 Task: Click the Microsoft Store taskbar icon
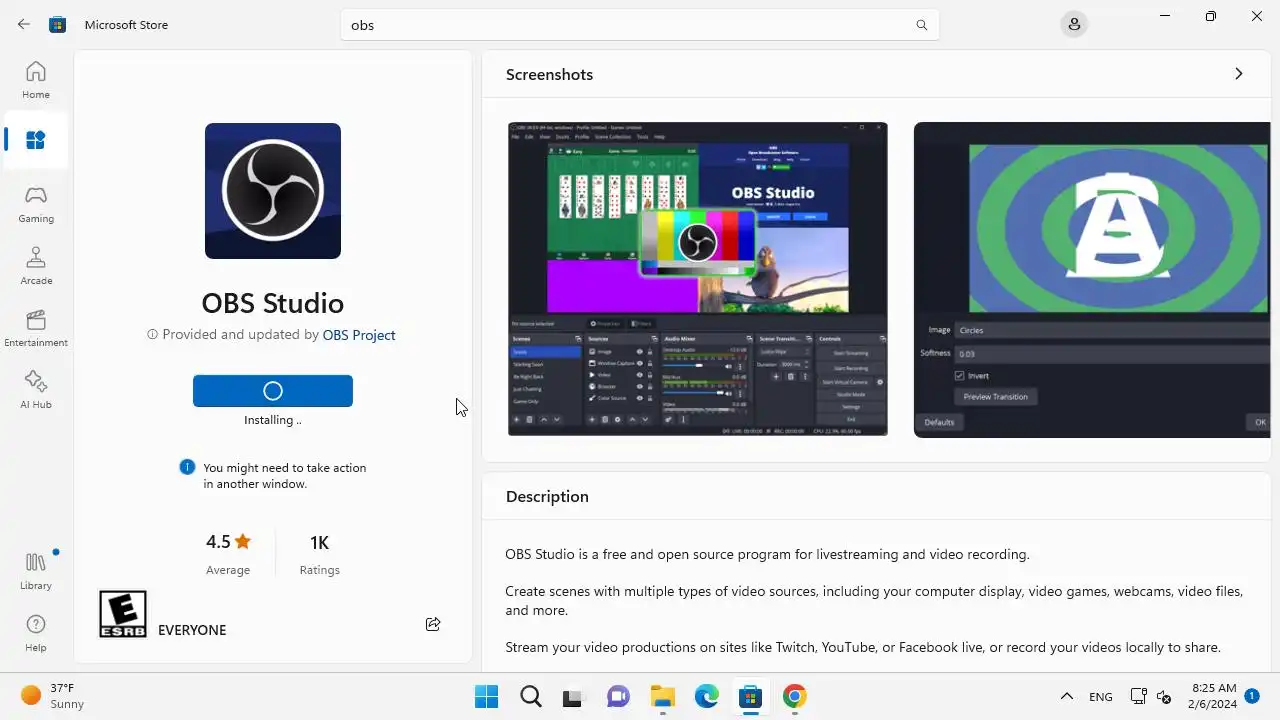[750, 696]
